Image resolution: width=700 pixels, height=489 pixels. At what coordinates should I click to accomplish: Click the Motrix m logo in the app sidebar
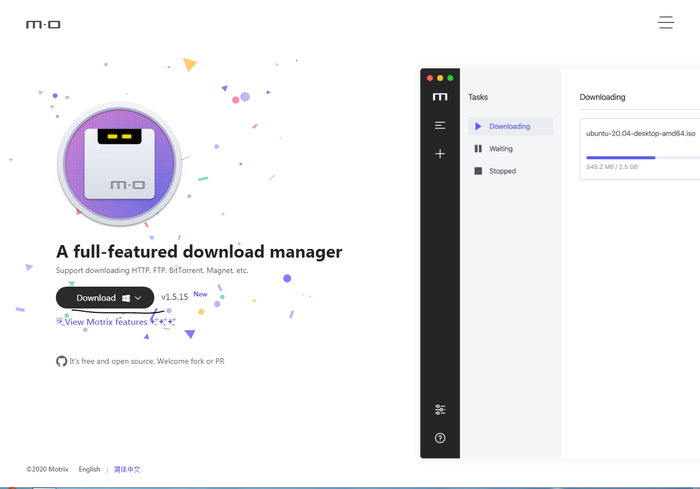pyautogui.click(x=440, y=97)
